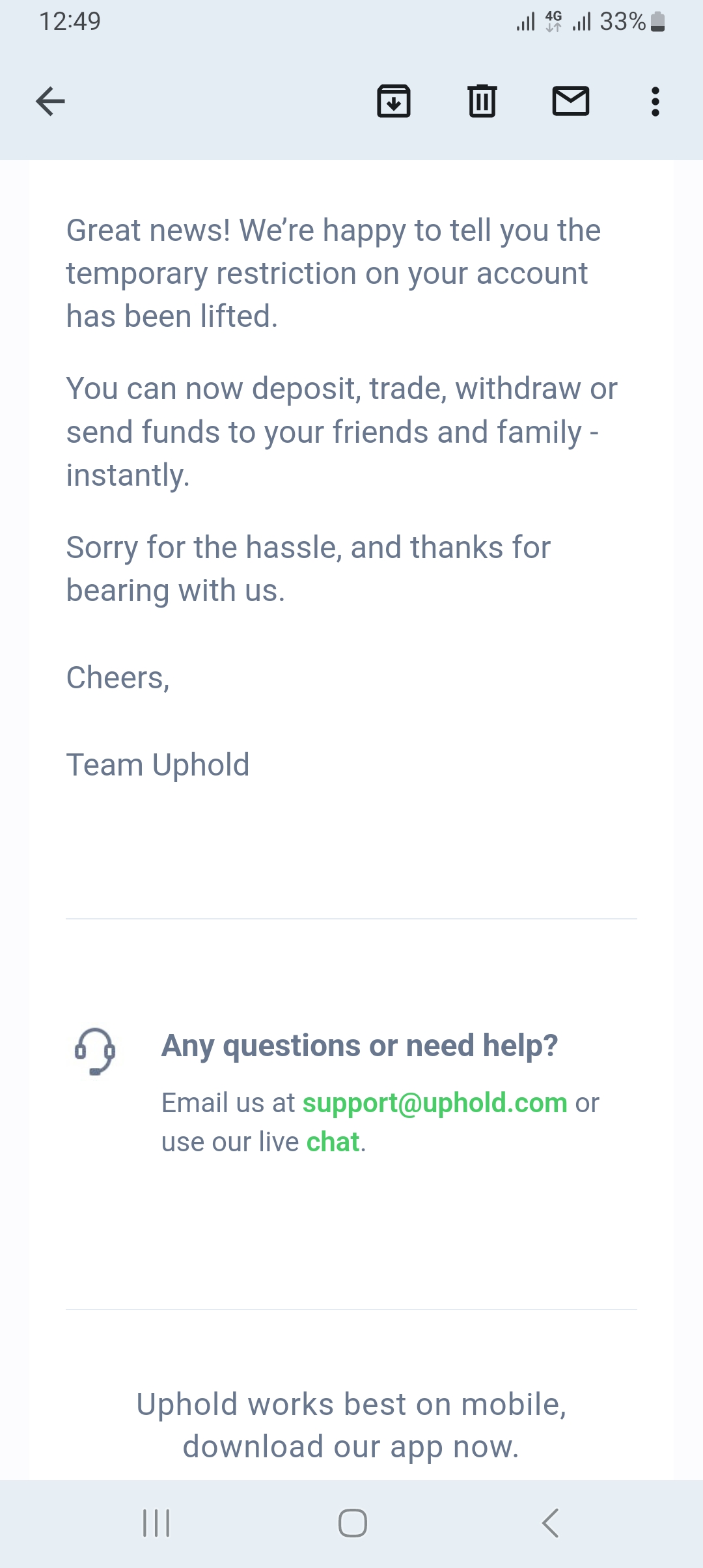Tap the "You can now deposit" paragraph
Screen dimensions: 703x1568
[x=342, y=432]
